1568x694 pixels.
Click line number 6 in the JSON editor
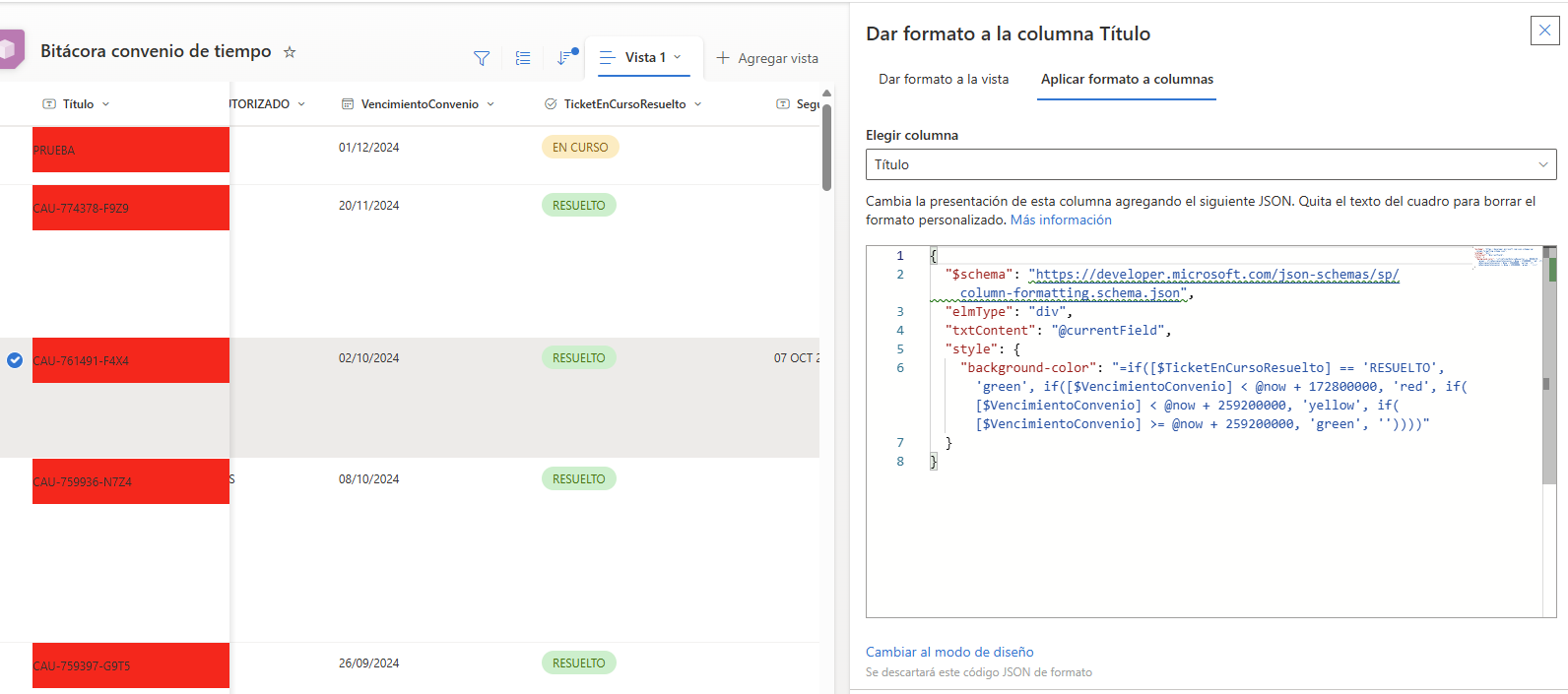tap(900, 368)
